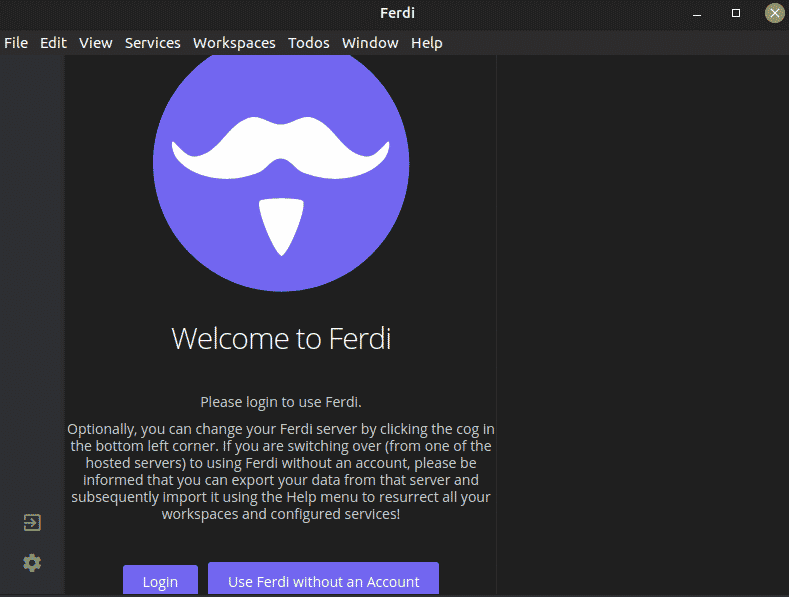Open the View menu
This screenshot has width=789, height=597.
[x=96, y=43]
